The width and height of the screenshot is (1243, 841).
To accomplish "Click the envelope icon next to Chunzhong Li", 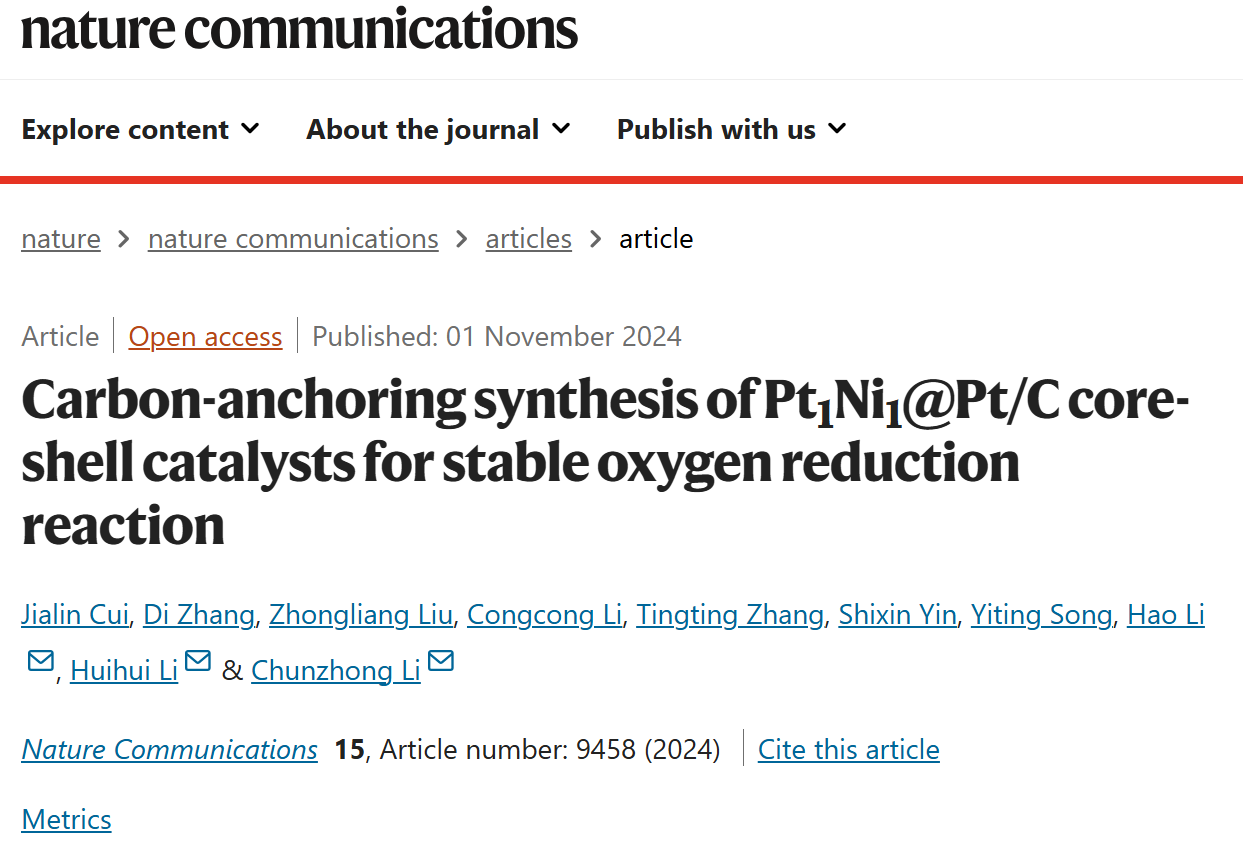I will pyautogui.click(x=441, y=661).
